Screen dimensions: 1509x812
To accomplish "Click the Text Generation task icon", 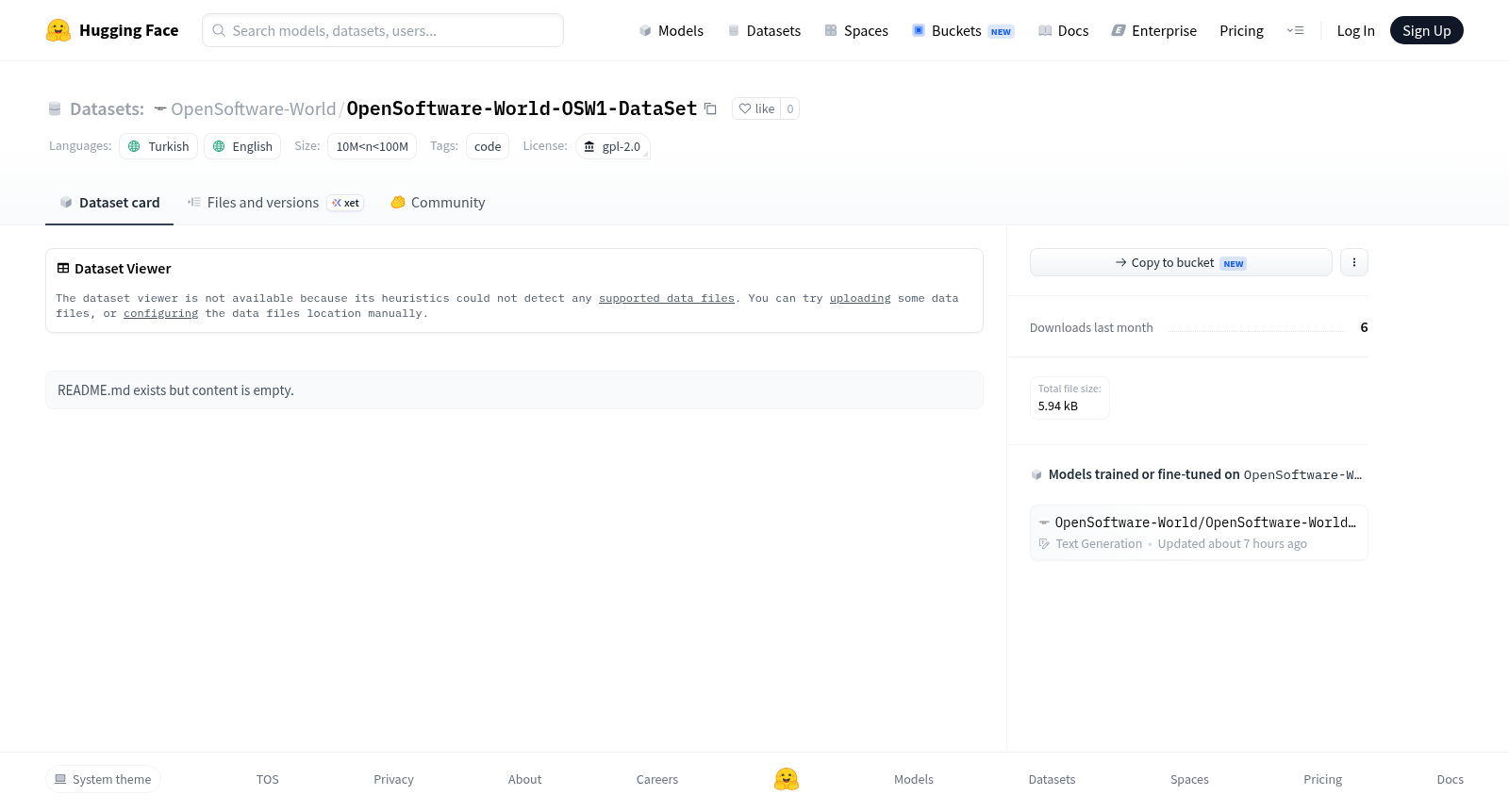I will pyautogui.click(x=1044, y=544).
